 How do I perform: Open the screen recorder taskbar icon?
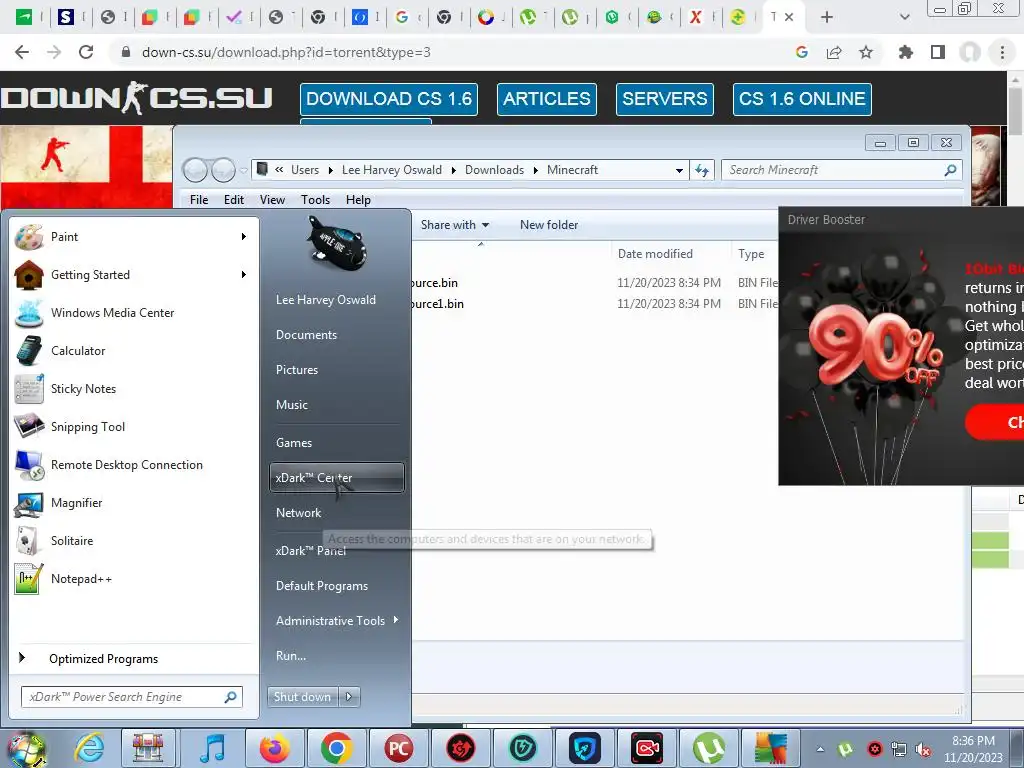click(x=647, y=748)
